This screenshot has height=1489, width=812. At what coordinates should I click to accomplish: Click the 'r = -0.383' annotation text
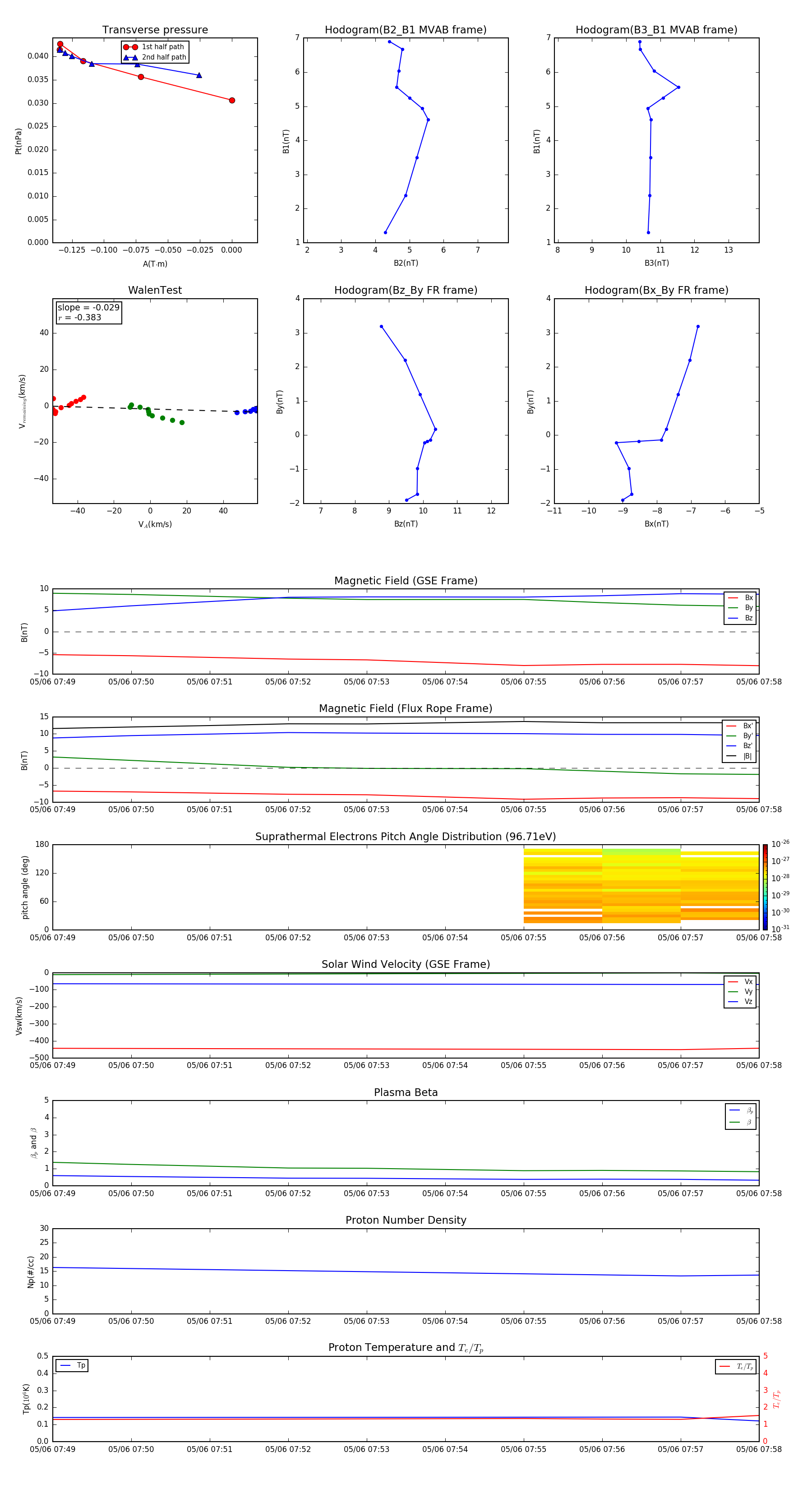tap(80, 317)
